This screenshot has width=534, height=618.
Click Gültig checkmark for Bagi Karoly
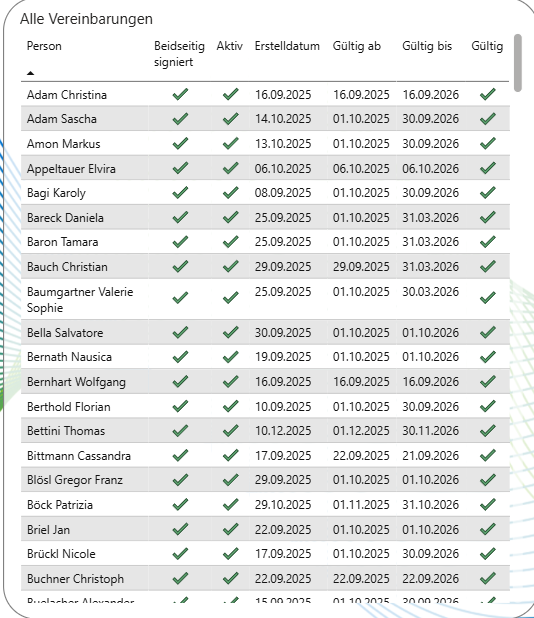487,193
